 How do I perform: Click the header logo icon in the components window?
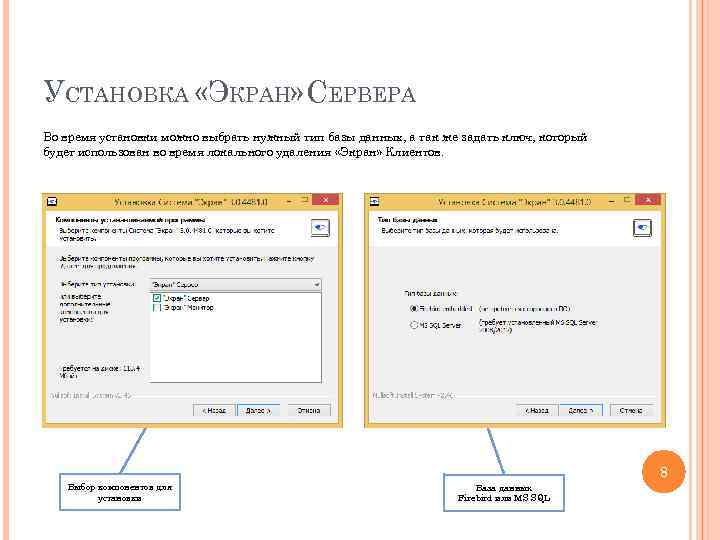[320, 228]
